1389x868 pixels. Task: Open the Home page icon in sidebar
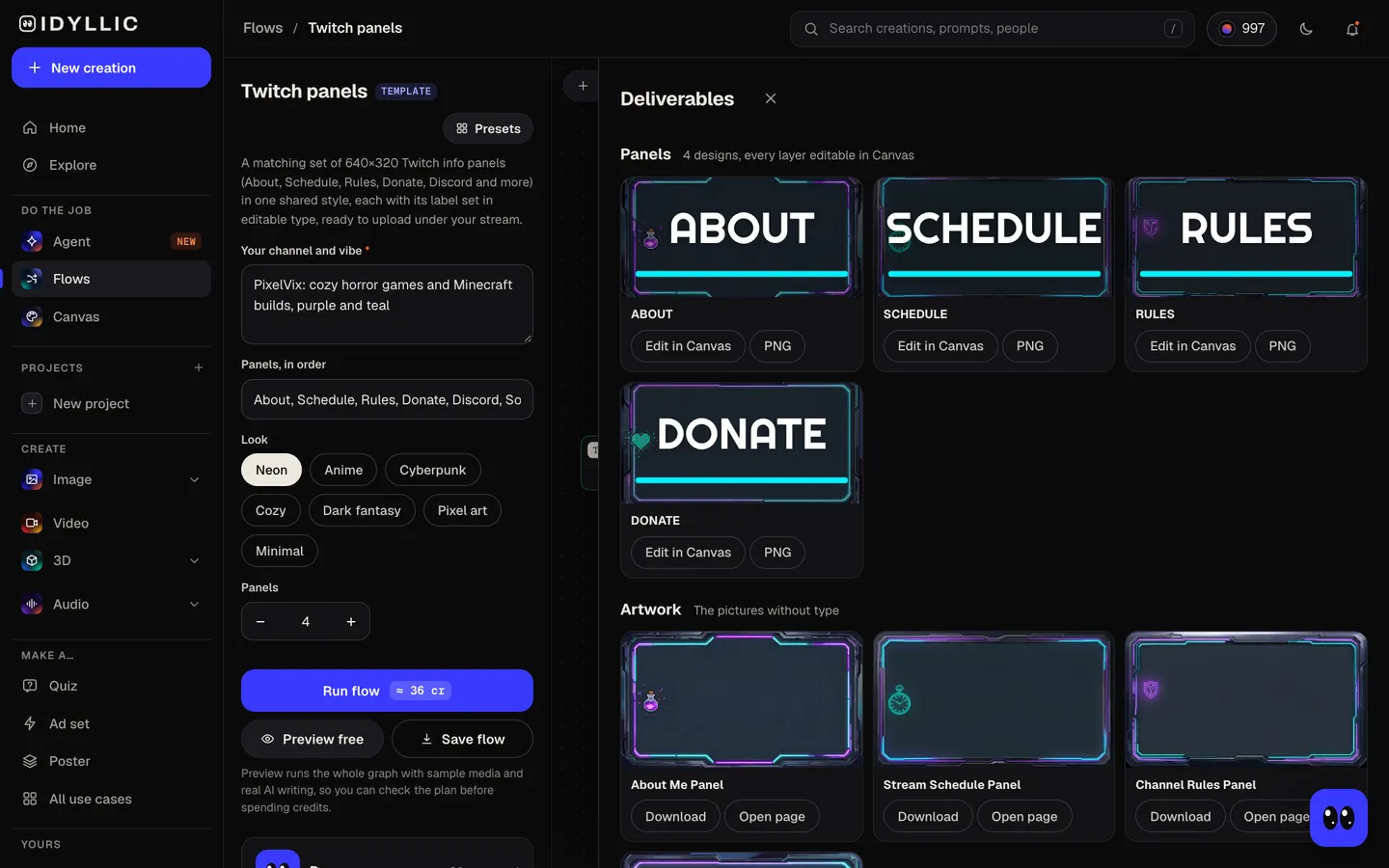pyautogui.click(x=30, y=127)
